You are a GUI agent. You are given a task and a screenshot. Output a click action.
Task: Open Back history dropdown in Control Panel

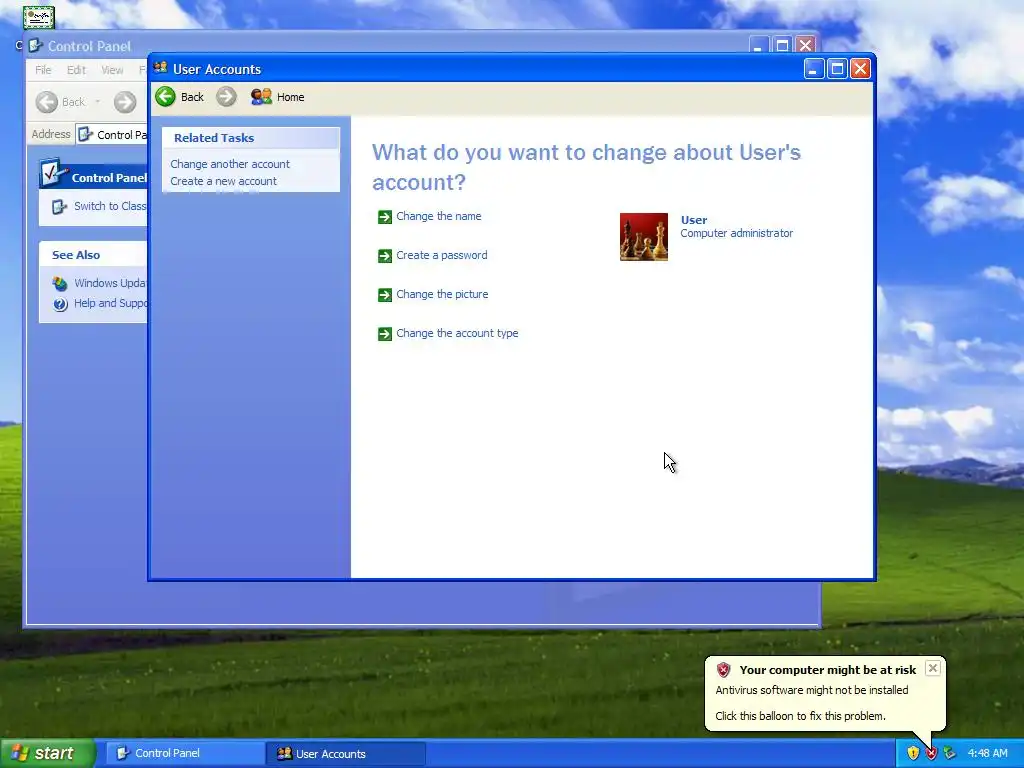click(x=98, y=102)
